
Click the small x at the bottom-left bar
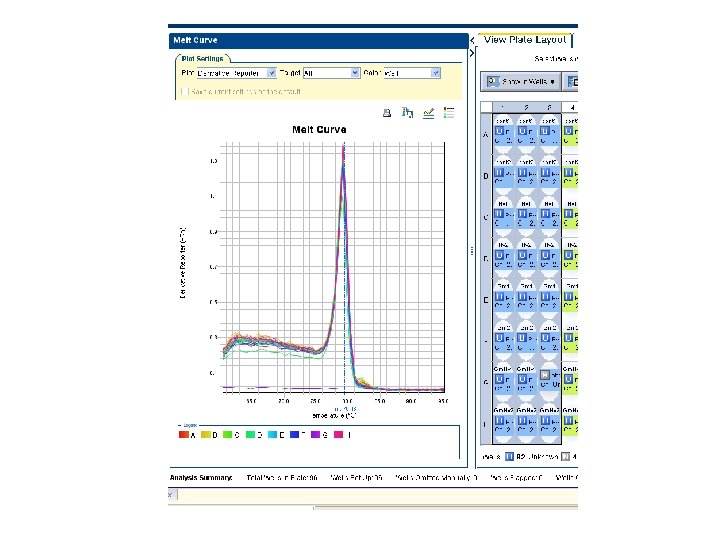pos(170,495)
